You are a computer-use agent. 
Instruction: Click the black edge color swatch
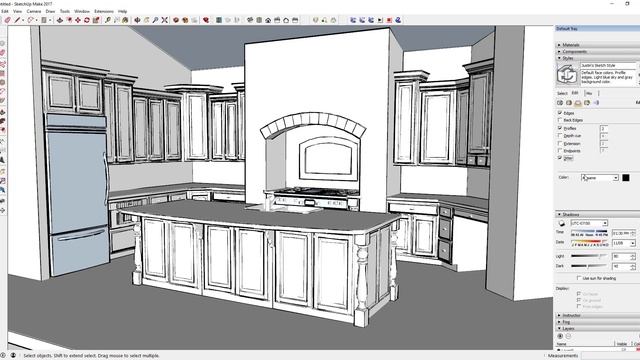(x=626, y=178)
